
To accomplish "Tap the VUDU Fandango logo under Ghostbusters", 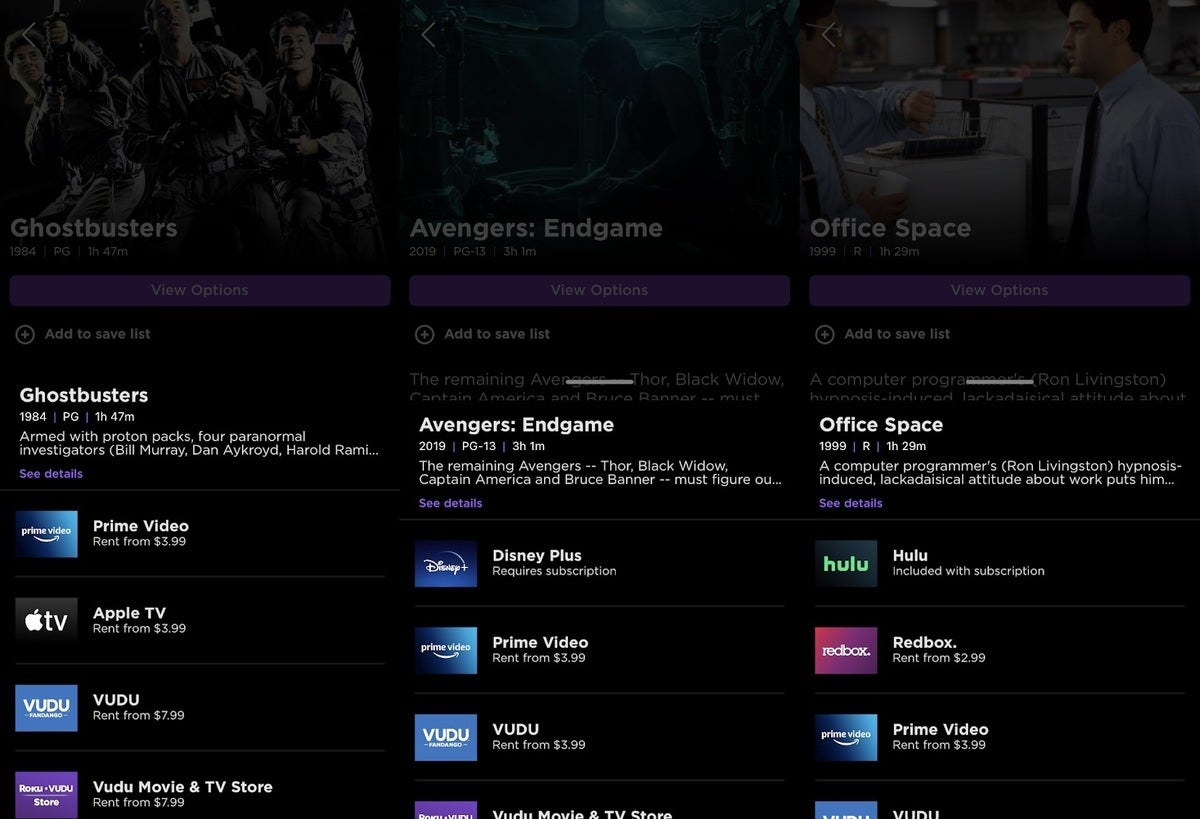I will point(46,708).
